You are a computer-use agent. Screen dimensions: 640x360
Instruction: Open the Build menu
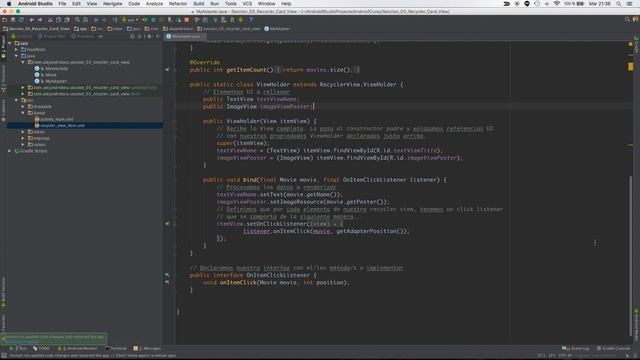199,4
